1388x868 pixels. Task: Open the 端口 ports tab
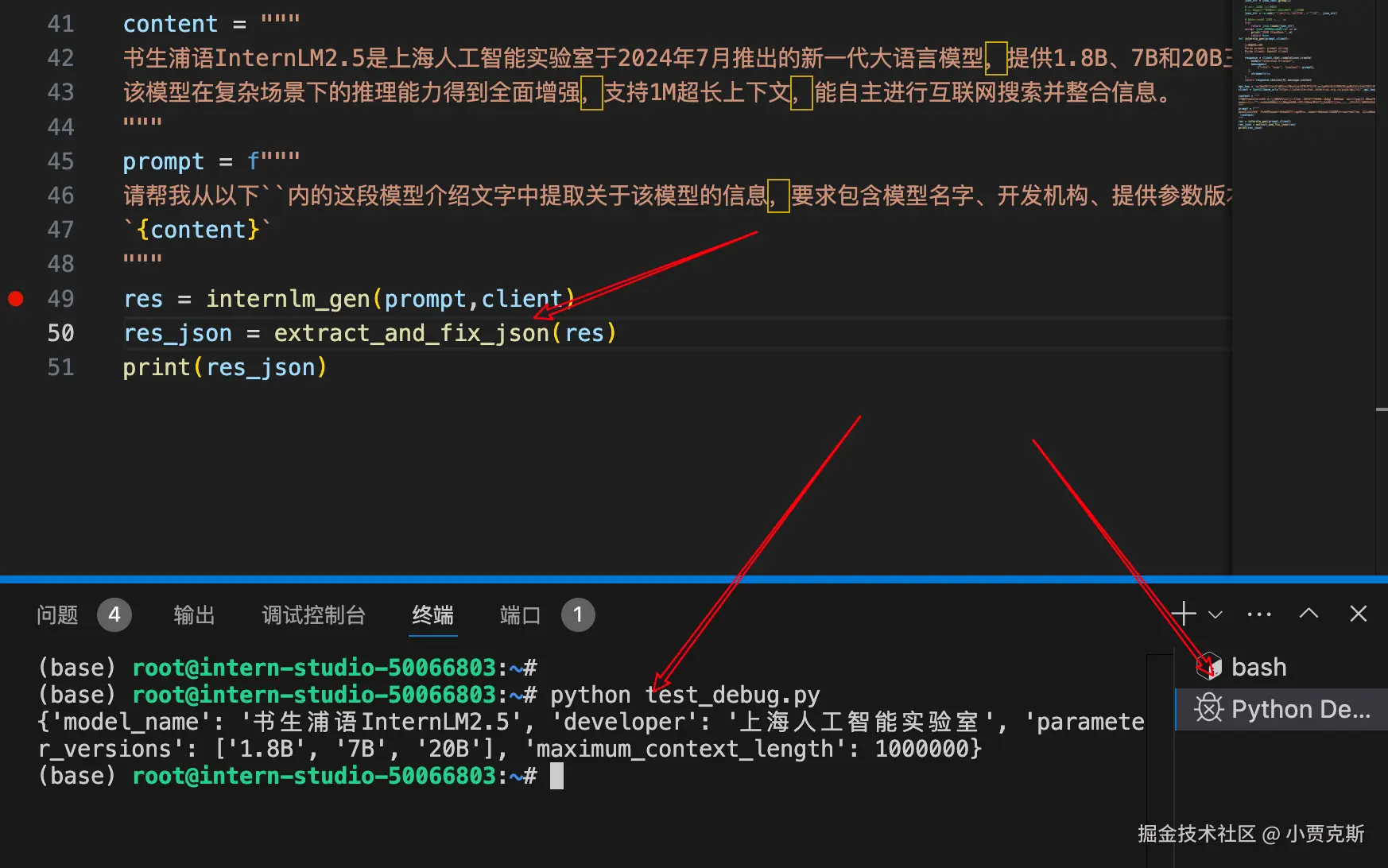(x=520, y=614)
